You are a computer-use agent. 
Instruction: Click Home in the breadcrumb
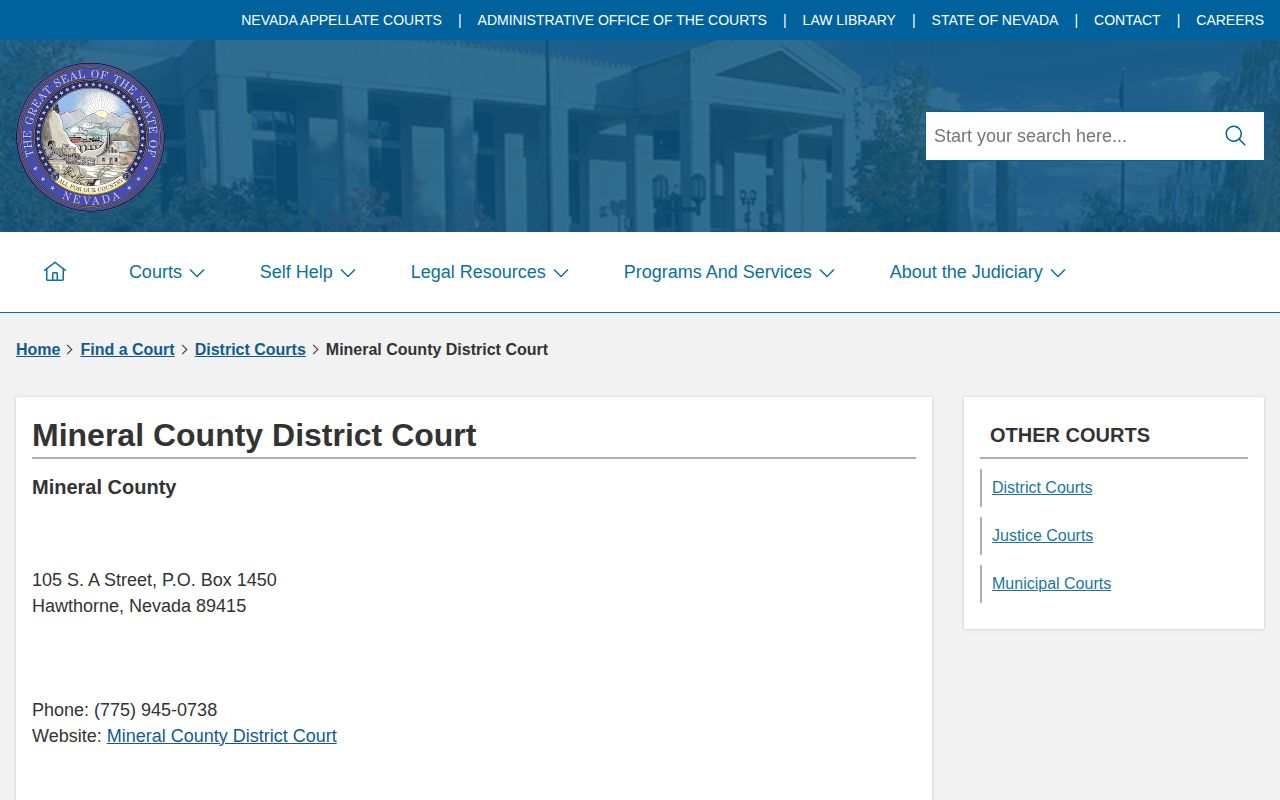pyautogui.click(x=38, y=349)
